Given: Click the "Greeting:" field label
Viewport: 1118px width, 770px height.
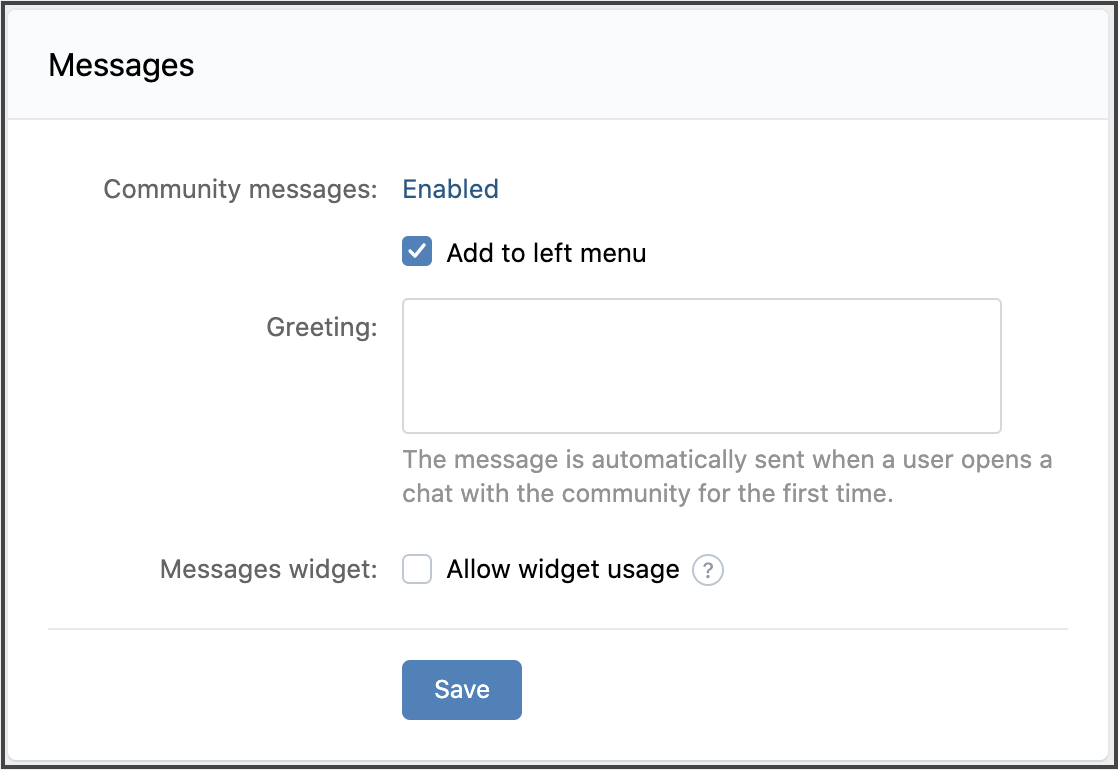Looking at the screenshot, I should (322, 327).
